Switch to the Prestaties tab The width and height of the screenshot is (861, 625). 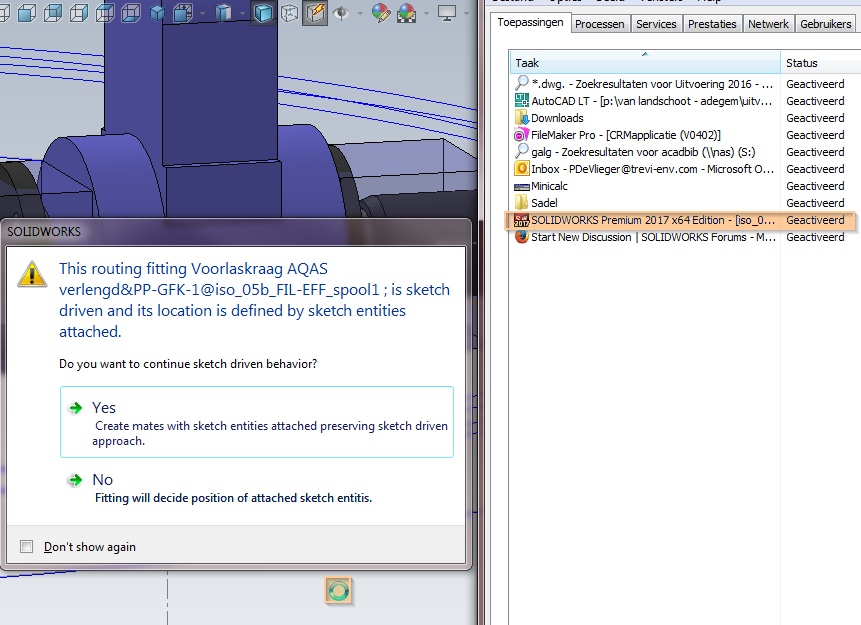coord(712,24)
